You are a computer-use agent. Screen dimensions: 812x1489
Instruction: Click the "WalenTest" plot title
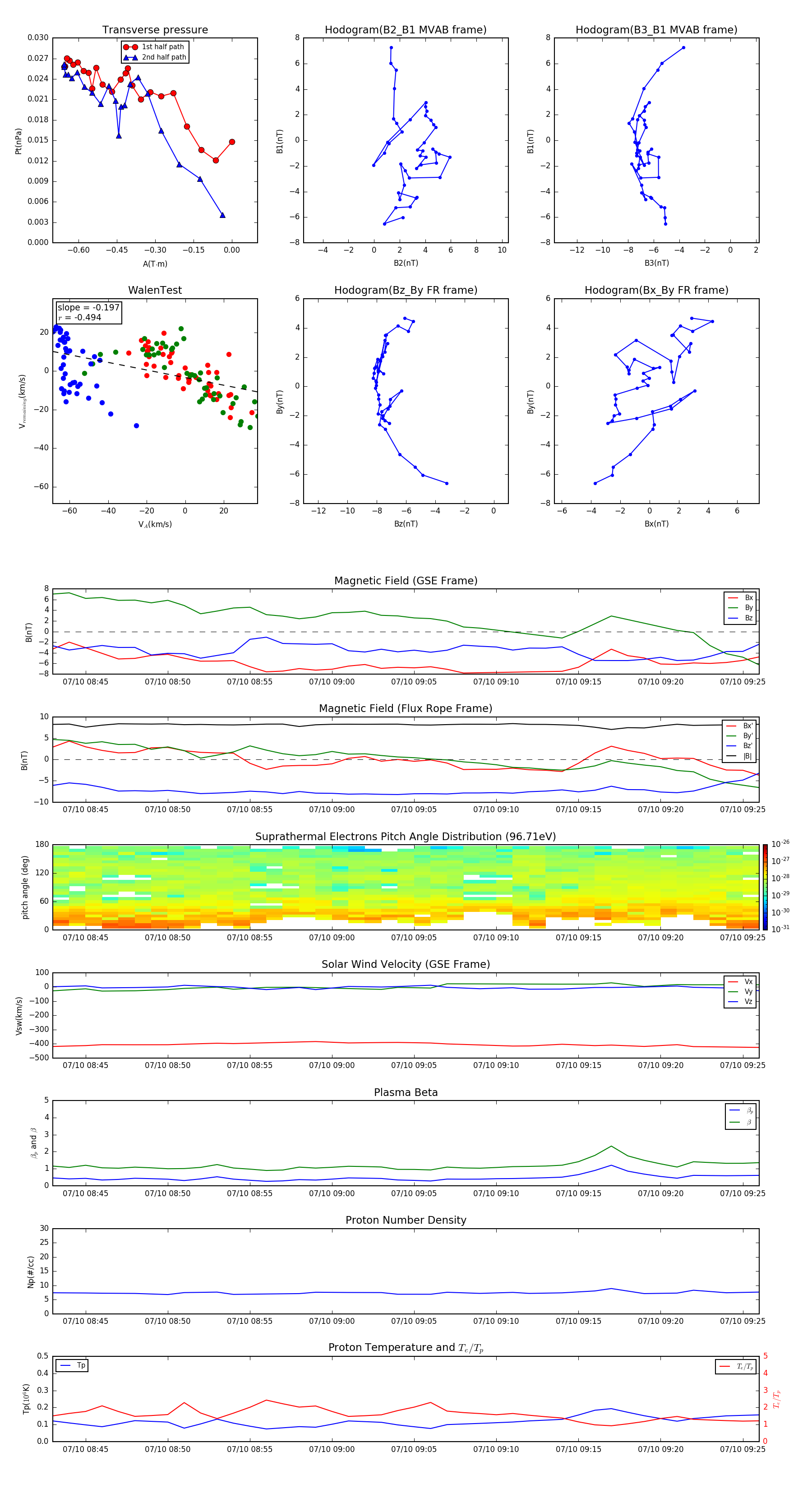(155, 290)
